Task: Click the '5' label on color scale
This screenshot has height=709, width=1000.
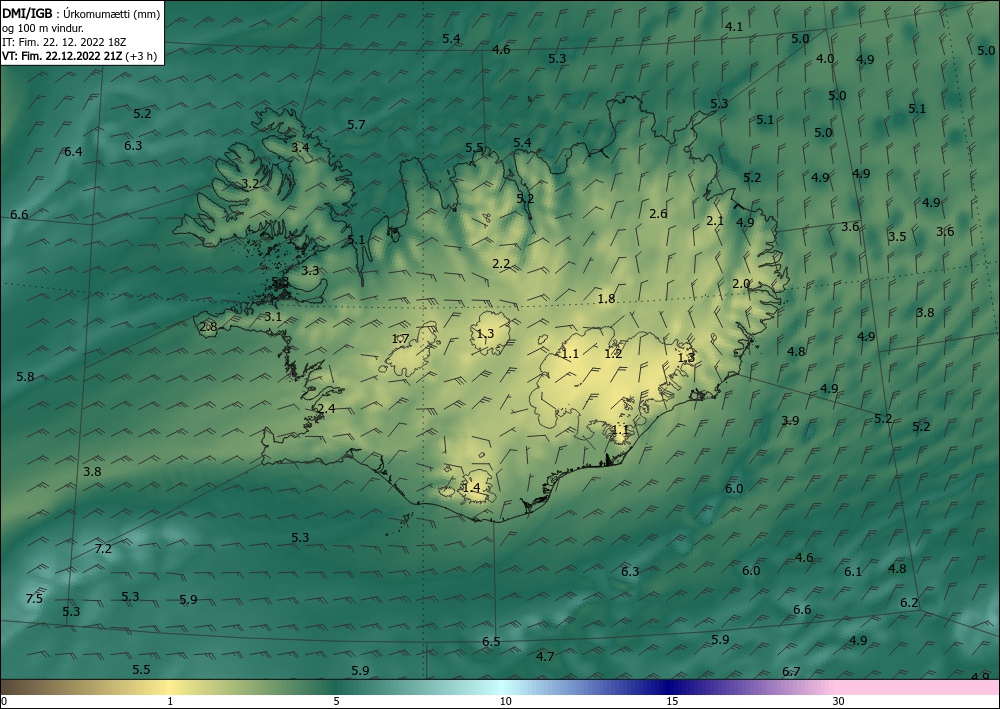Action: coord(336,701)
